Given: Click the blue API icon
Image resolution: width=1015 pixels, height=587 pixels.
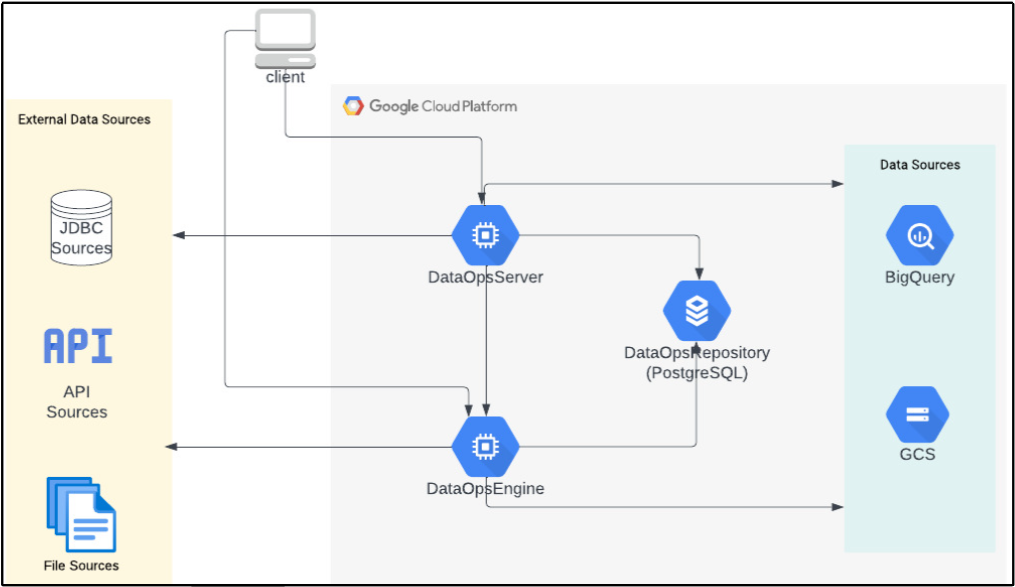Looking at the screenshot, I should [x=78, y=346].
